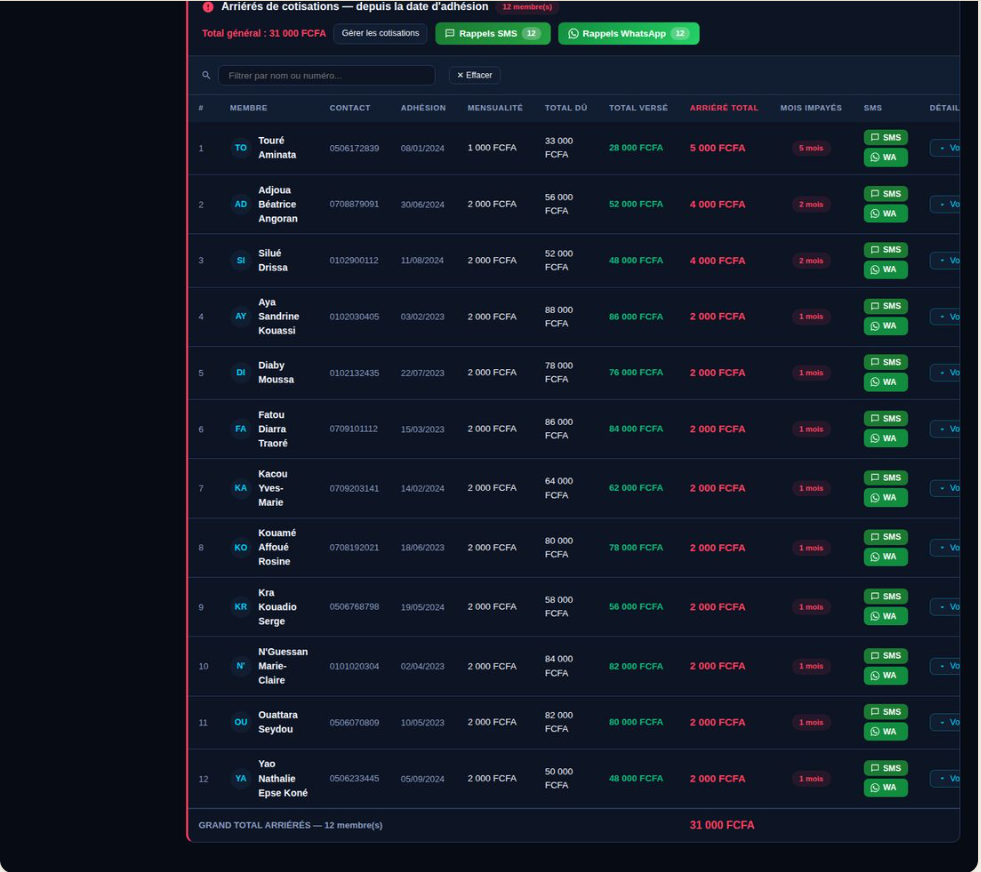Image resolution: width=981 pixels, height=872 pixels.
Task: Click the KO avatar for Kouamé Affoué
Action: click(x=241, y=548)
